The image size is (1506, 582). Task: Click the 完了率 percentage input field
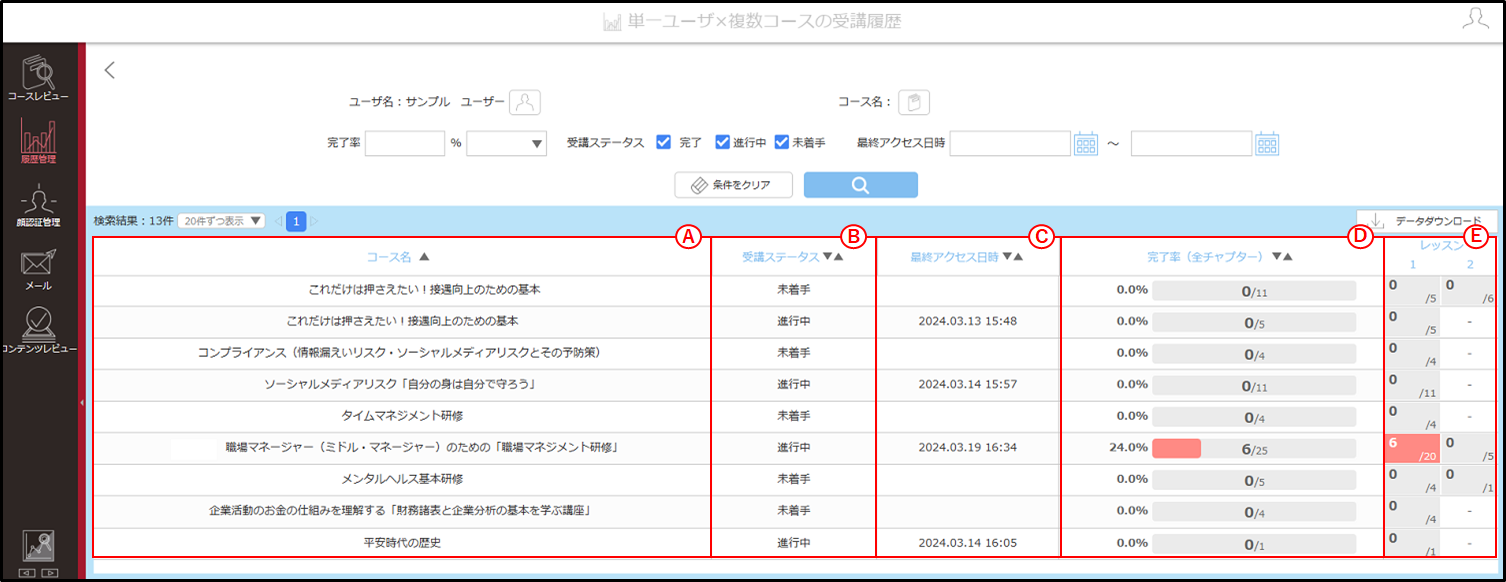(x=405, y=144)
